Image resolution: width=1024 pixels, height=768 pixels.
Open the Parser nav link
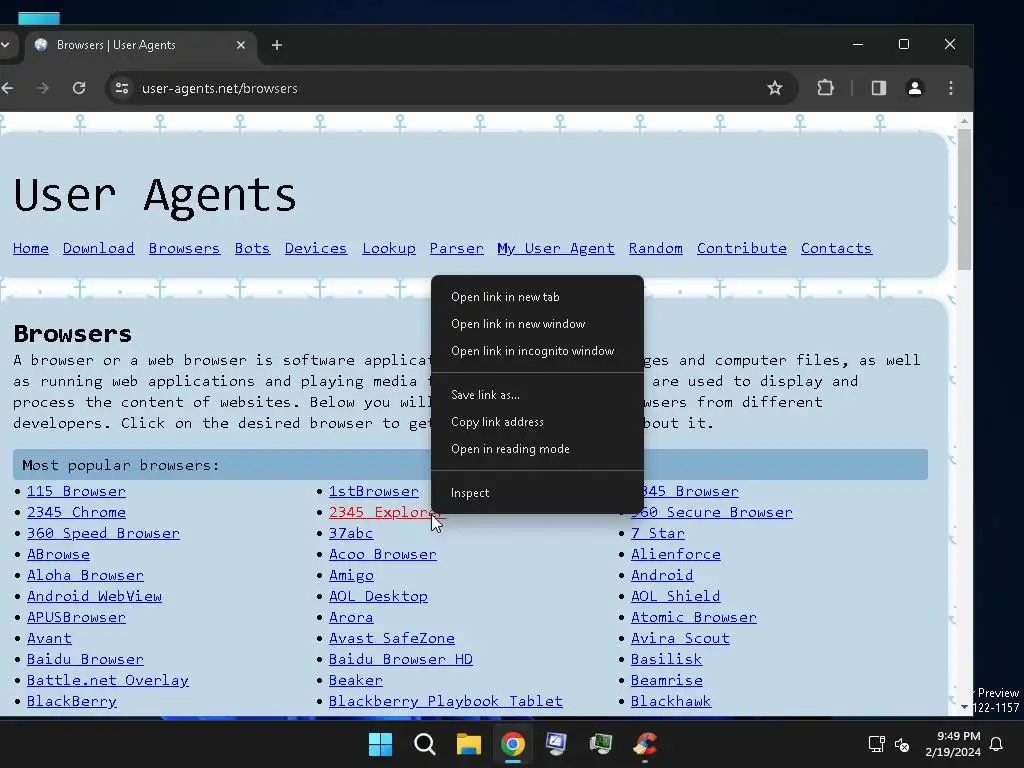click(456, 248)
